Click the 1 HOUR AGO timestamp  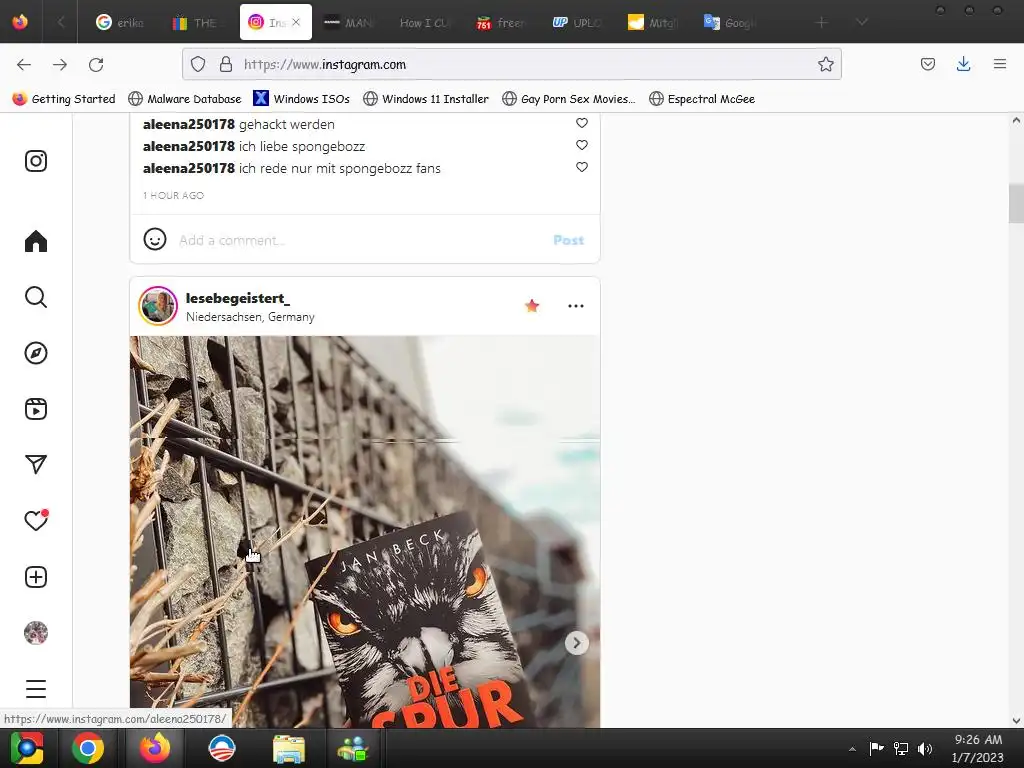174,195
